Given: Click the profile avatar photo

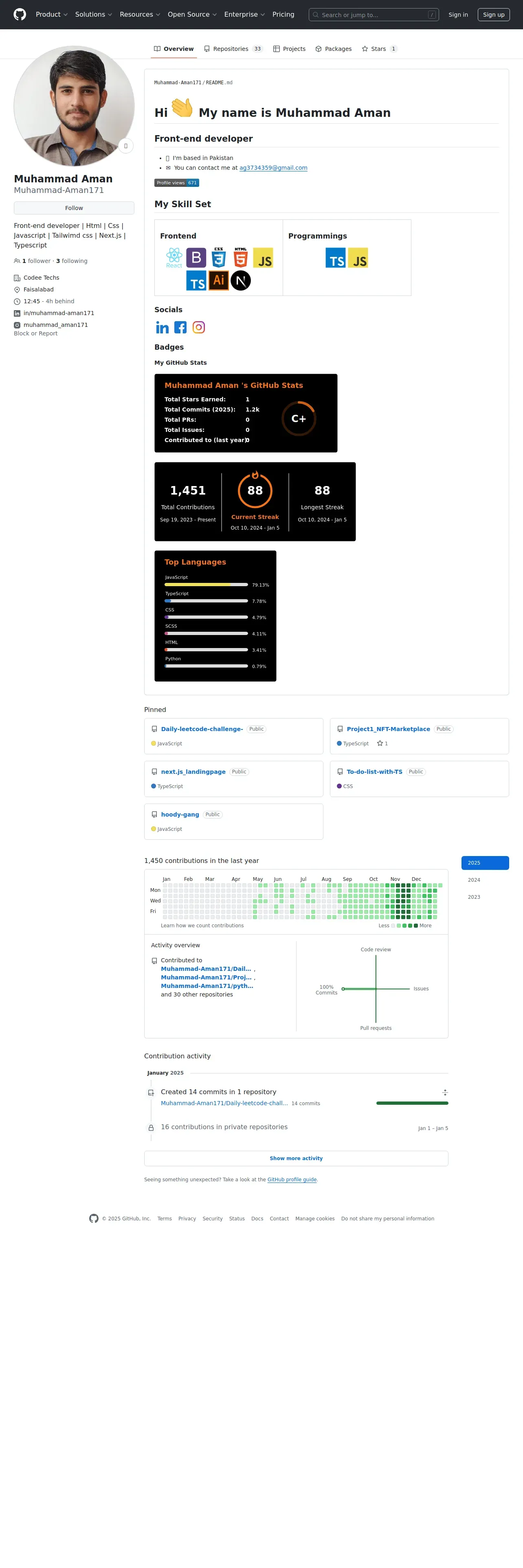Looking at the screenshot, I should click(x=74, y=106).
